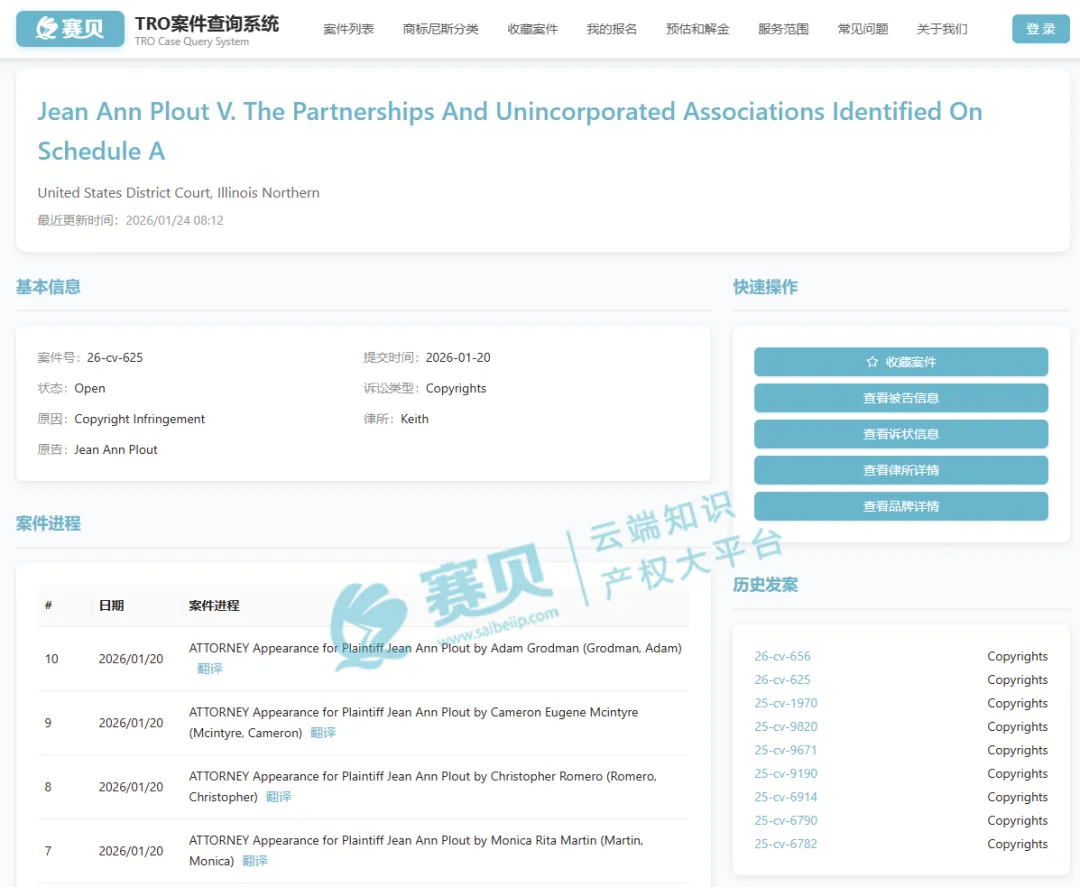
Task: Click the 登录 button
Action: pyautogui.click(x=1040, y=29)
